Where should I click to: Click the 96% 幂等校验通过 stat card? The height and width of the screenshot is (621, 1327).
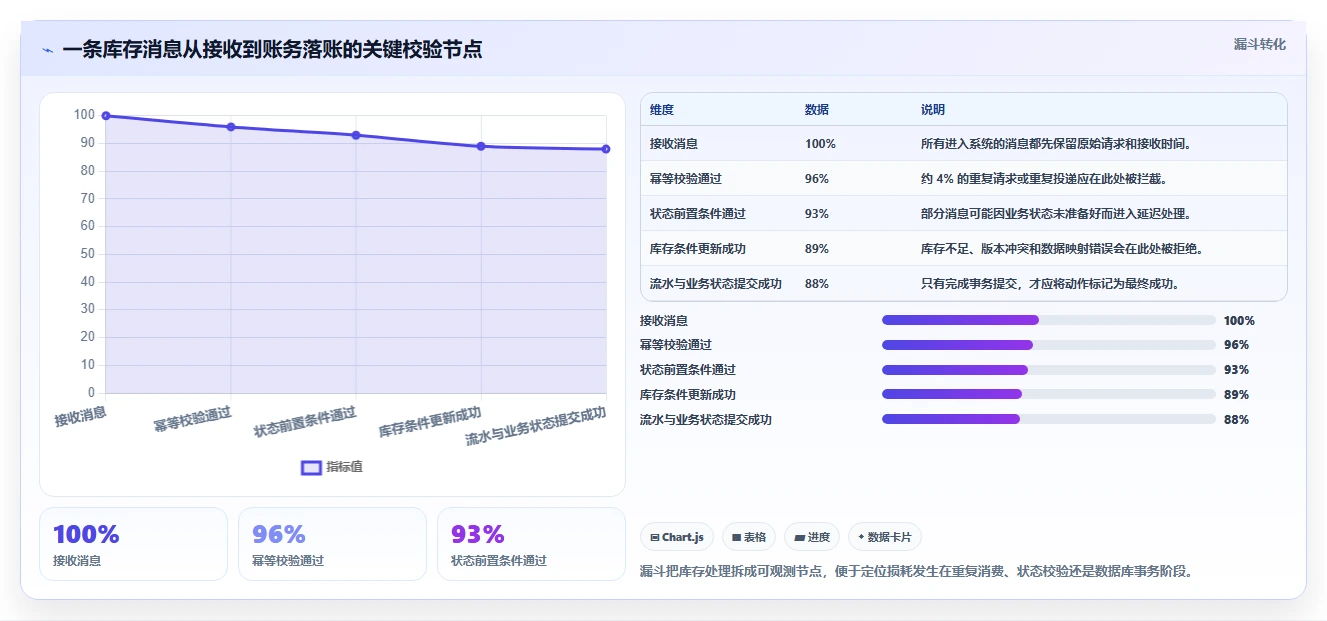click(x=333, y=544)
